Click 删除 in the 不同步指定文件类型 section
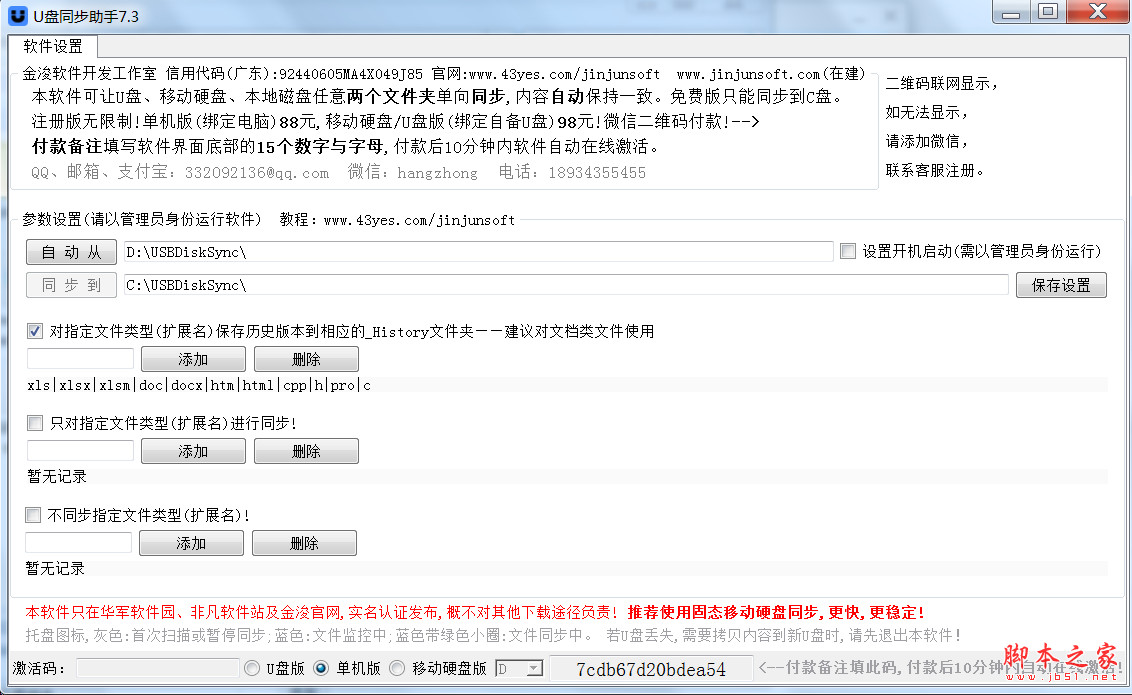Viewport: 1132px width, 695px height. tap(305, 542)
